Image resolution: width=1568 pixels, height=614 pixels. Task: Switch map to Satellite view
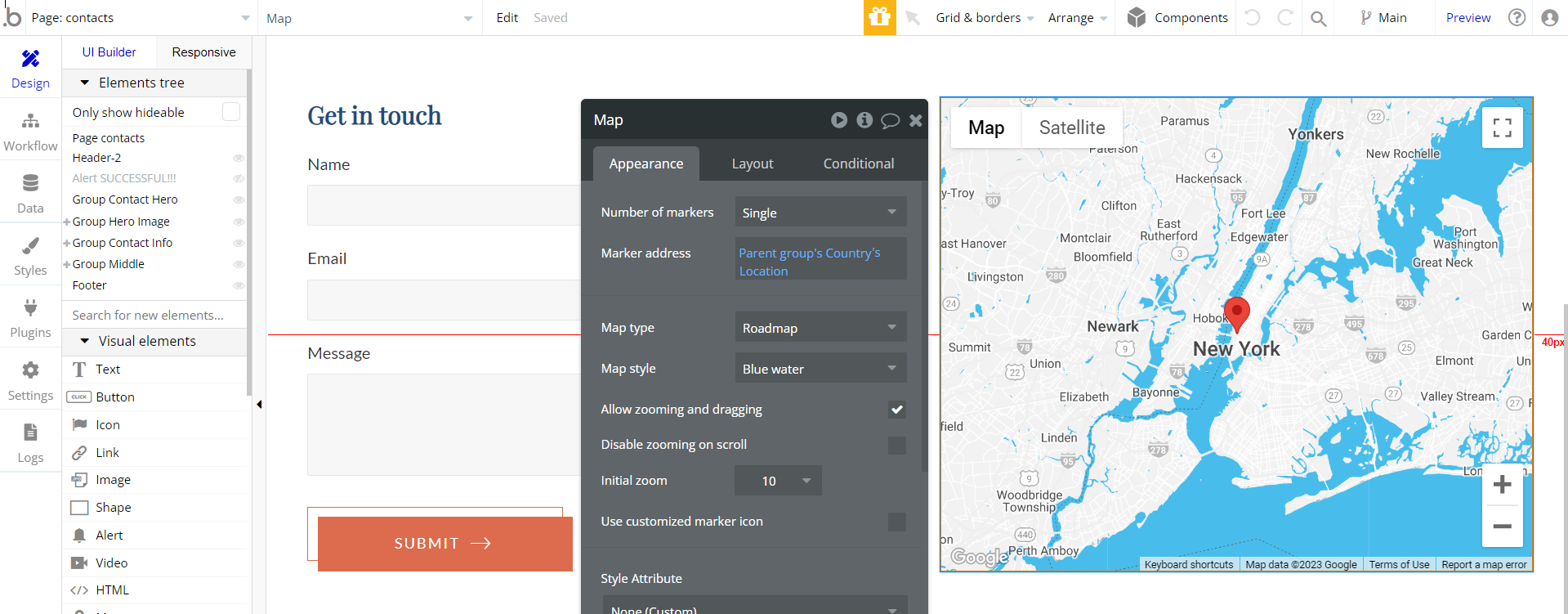[1072, 128]
